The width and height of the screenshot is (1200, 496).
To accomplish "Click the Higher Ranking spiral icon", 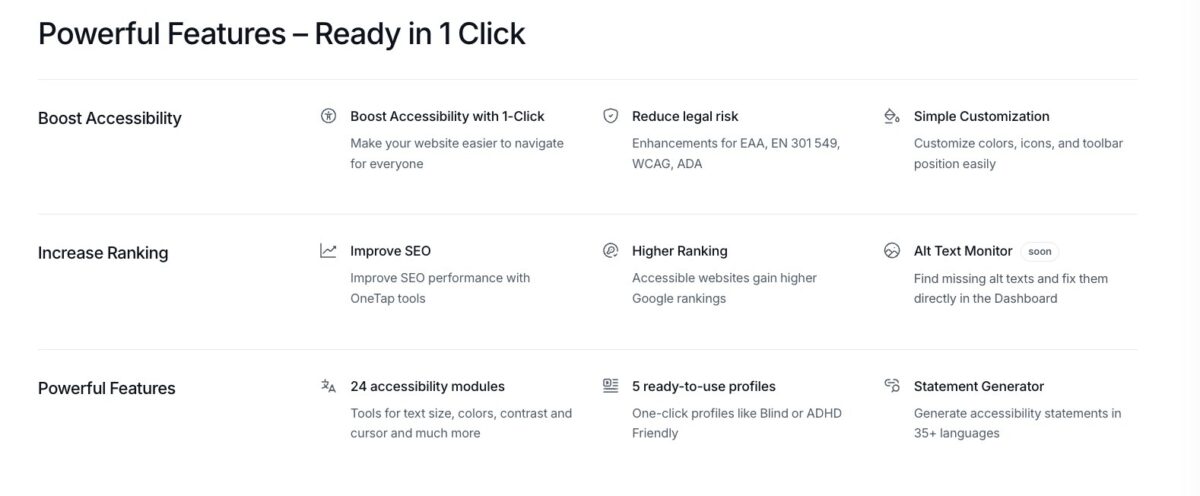I will coord(610,251).
